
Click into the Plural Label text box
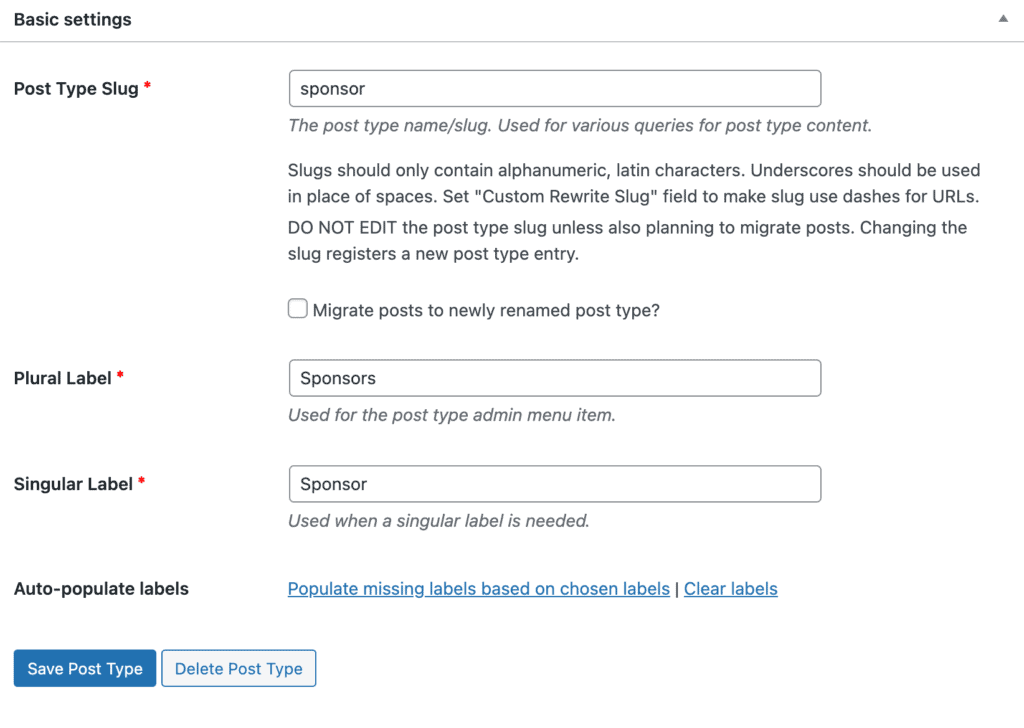point(554,378)
